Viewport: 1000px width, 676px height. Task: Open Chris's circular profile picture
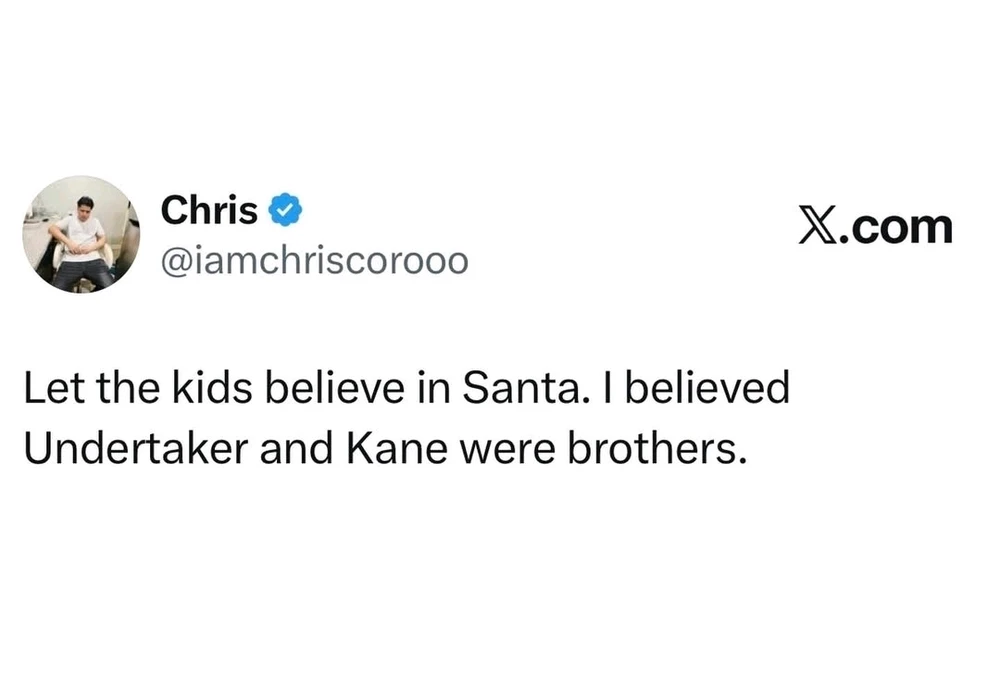[x=81, y=234]
